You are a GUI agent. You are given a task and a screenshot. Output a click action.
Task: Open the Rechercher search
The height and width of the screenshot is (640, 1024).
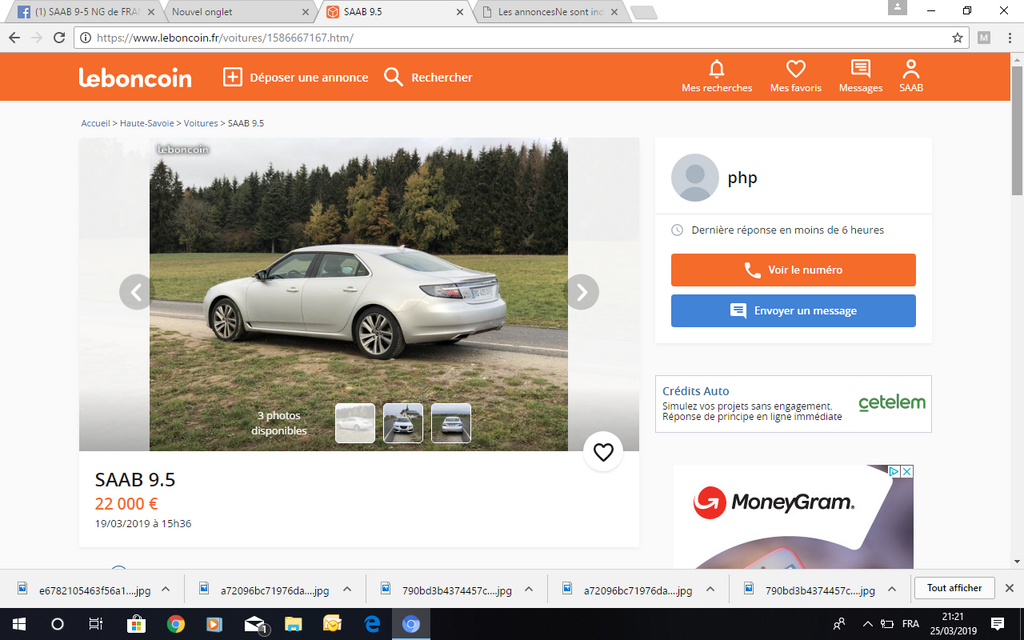click(428, 77)
